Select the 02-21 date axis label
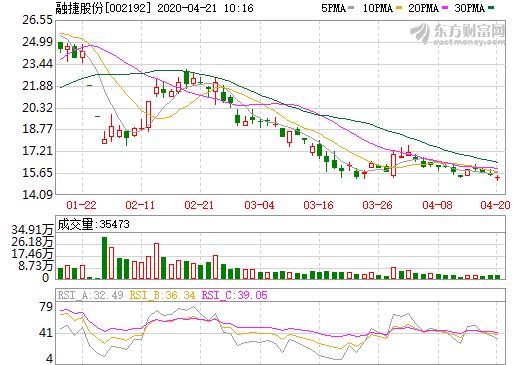This screenshot has height=365, width=520. coord(199,205)
